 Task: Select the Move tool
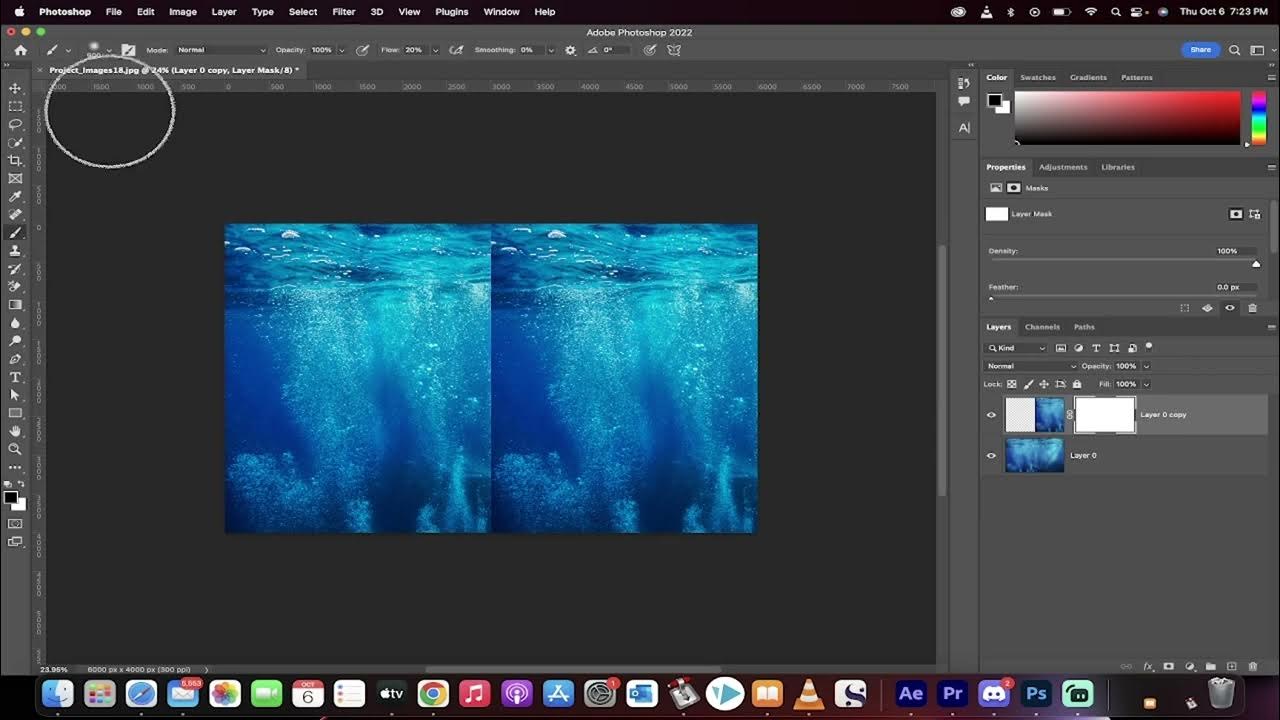15,89
